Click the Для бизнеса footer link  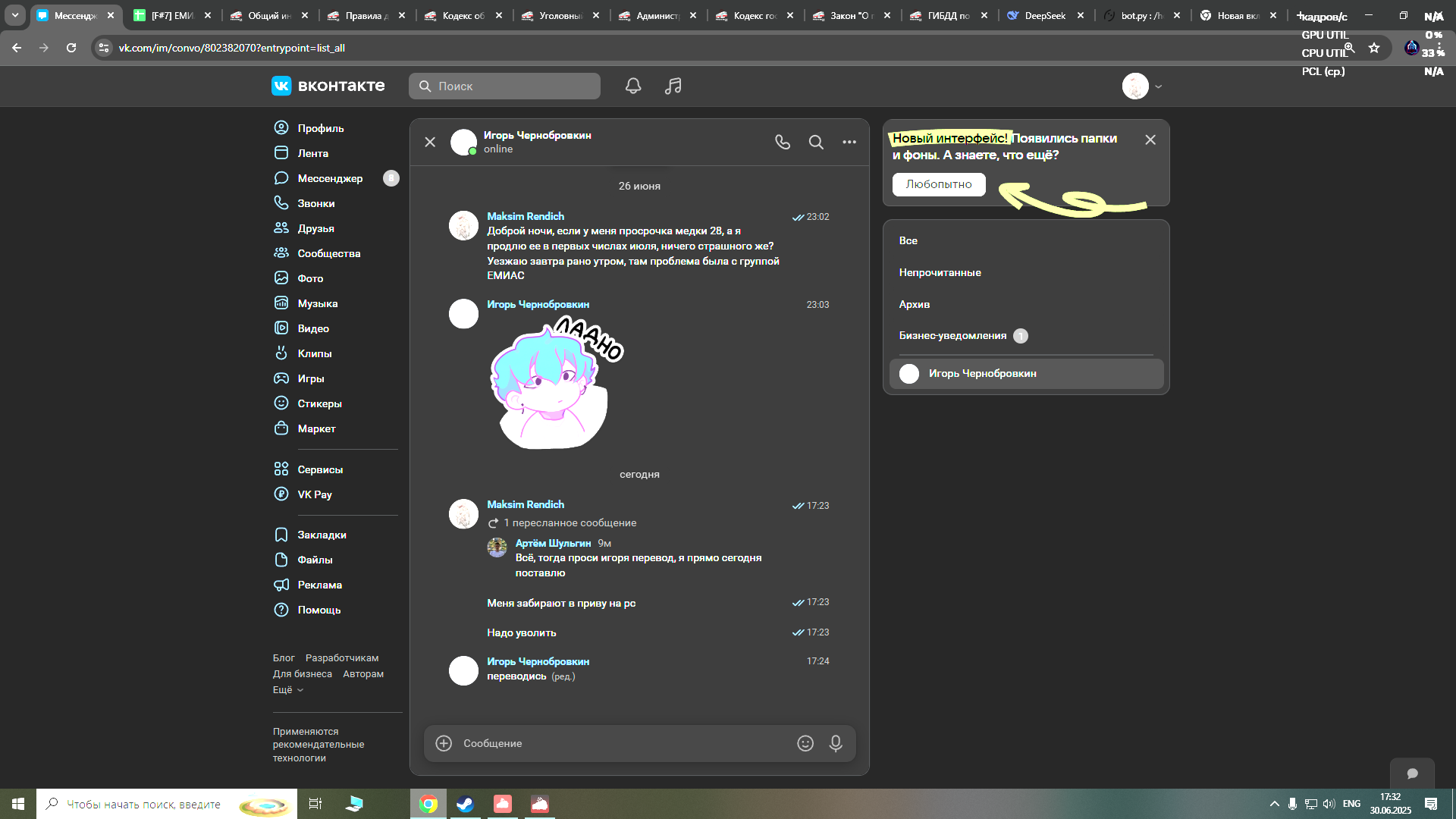pyautogui.click(x=303, y=674)
